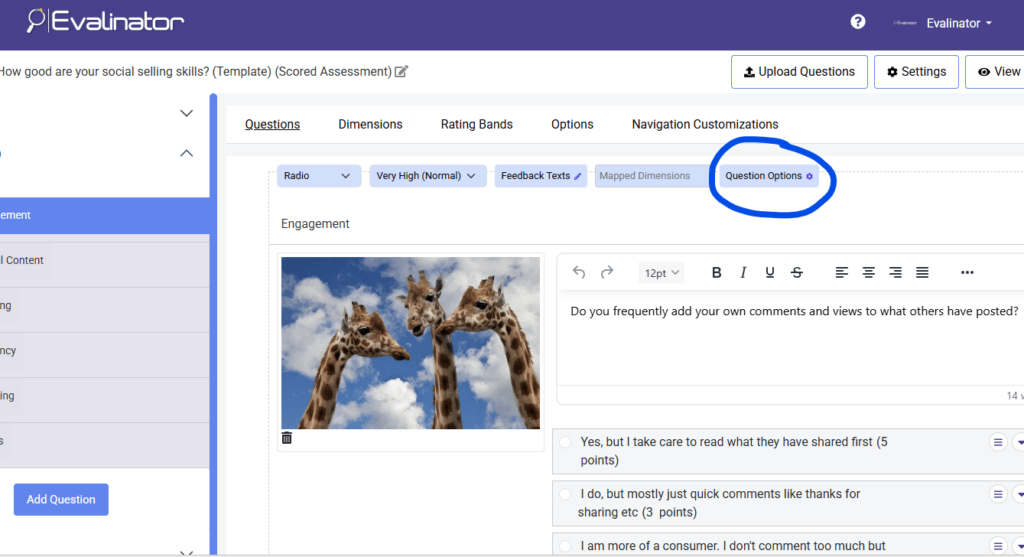Apply underline formatting in editor
1024x557 pixels.
(x=769, y=272)
